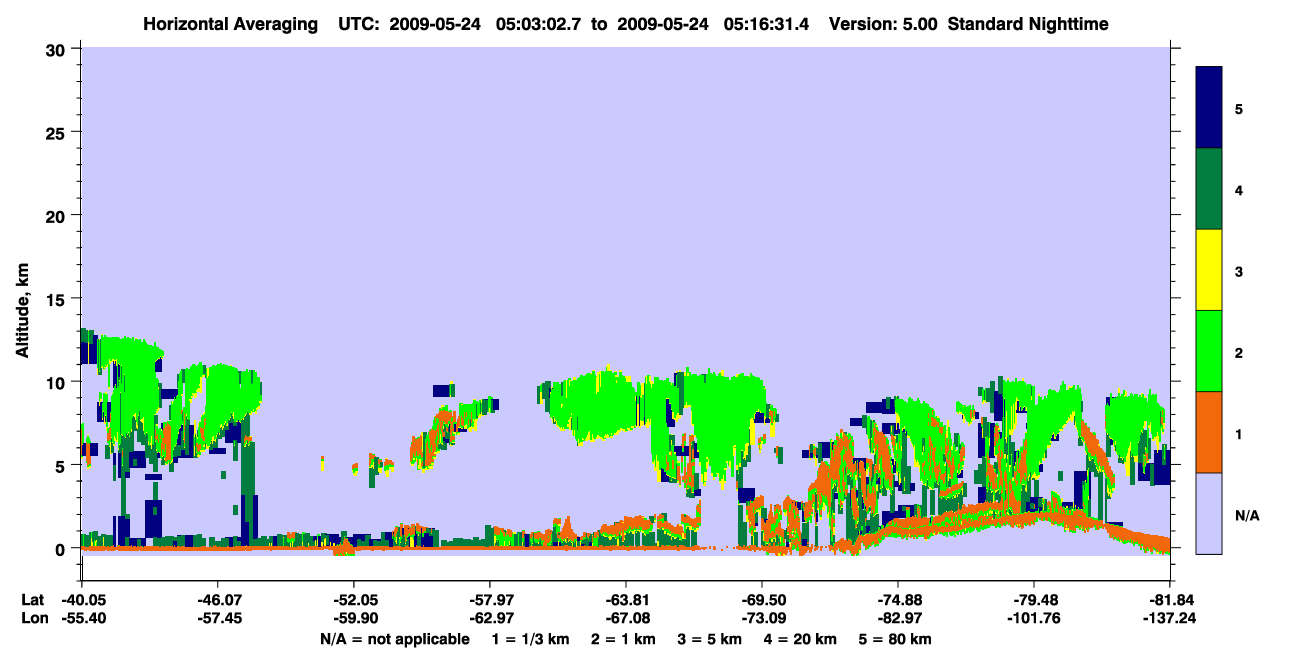Click the yellow colorbar segment for 3

point(1209,270)
